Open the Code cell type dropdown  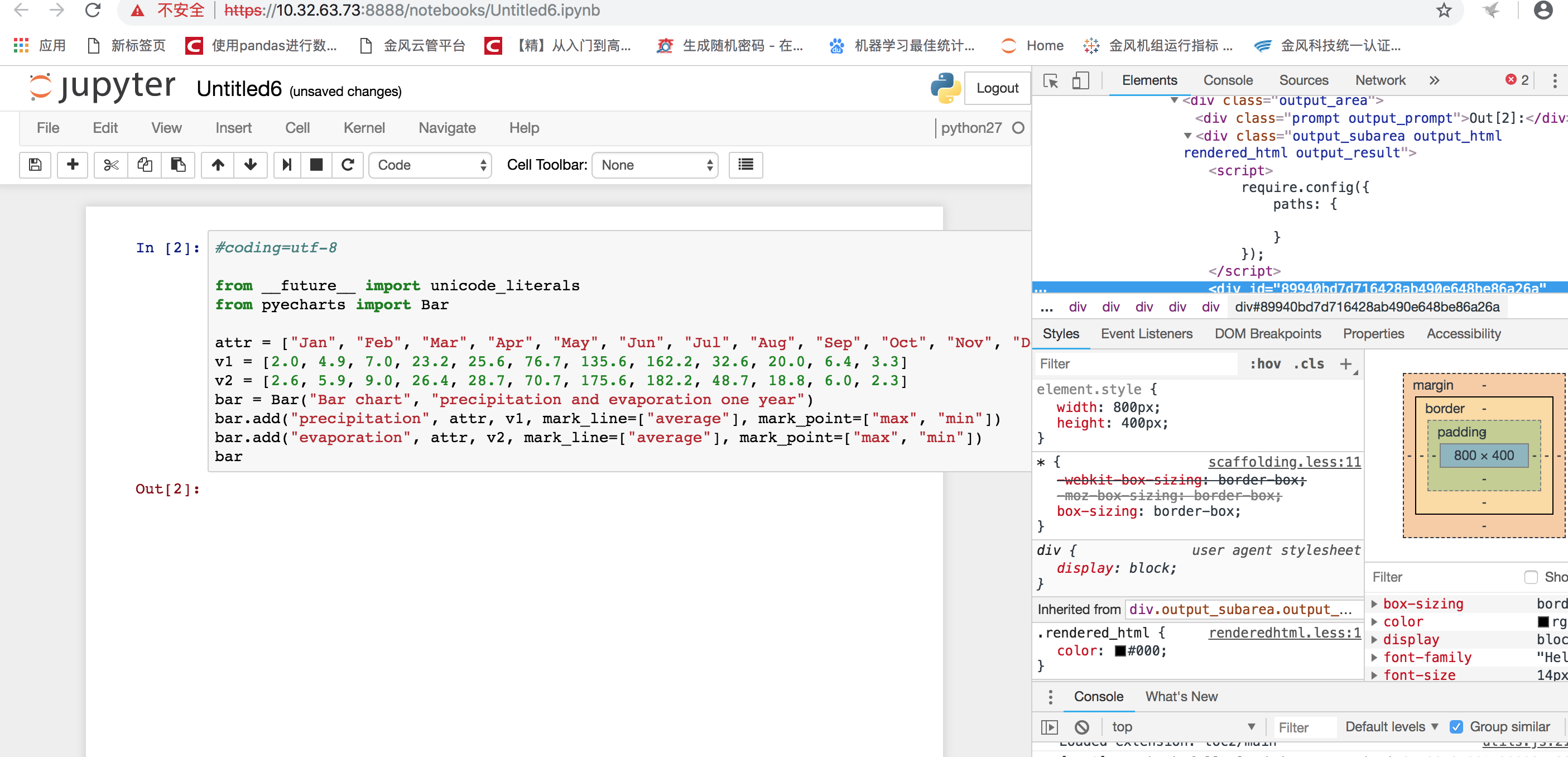click(x=430, y=165)
